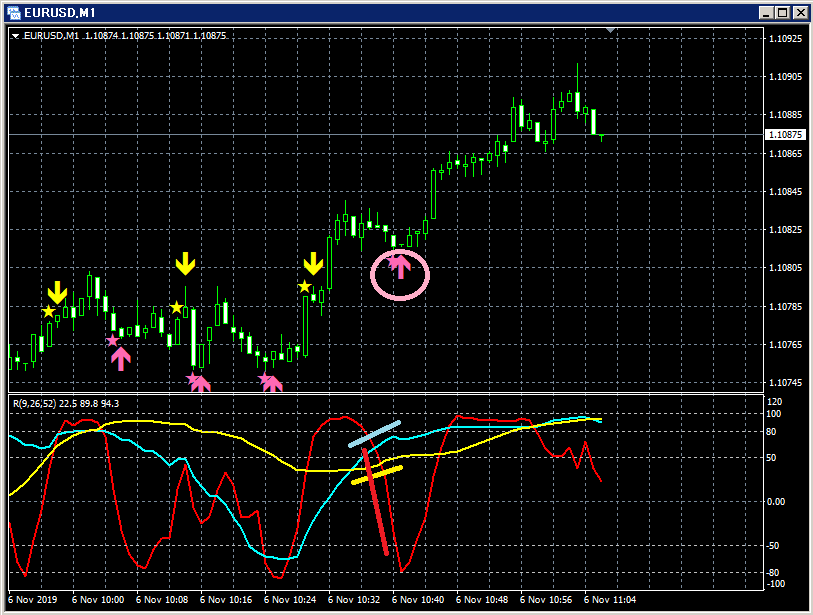Click price axis value 1.10905
The width and height of the screenshot is (813, 615).
point(785,77)
